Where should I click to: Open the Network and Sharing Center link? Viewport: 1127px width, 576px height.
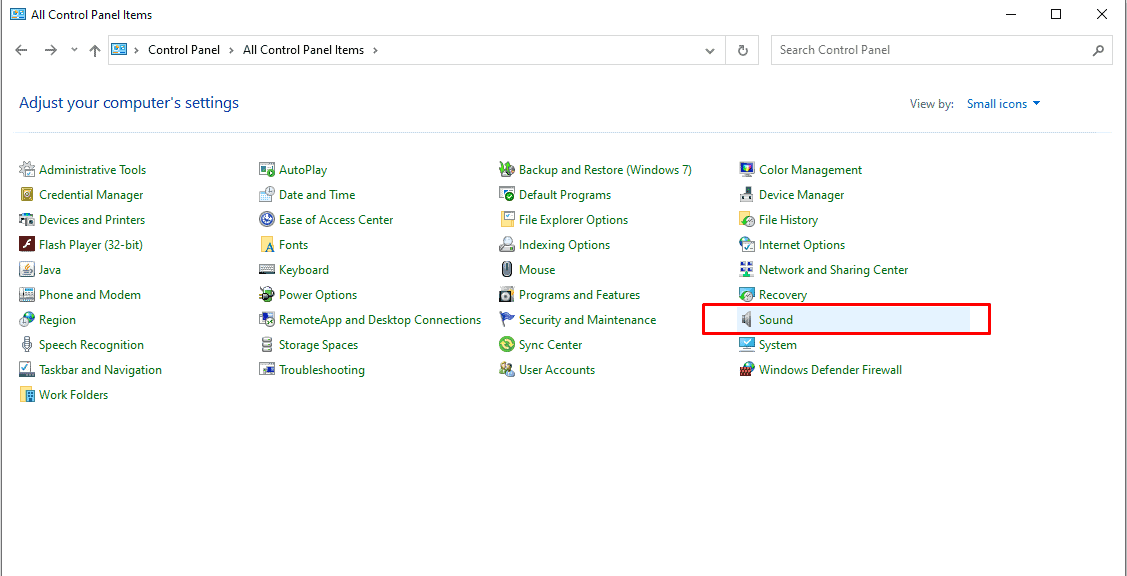[x=833, y=270]
